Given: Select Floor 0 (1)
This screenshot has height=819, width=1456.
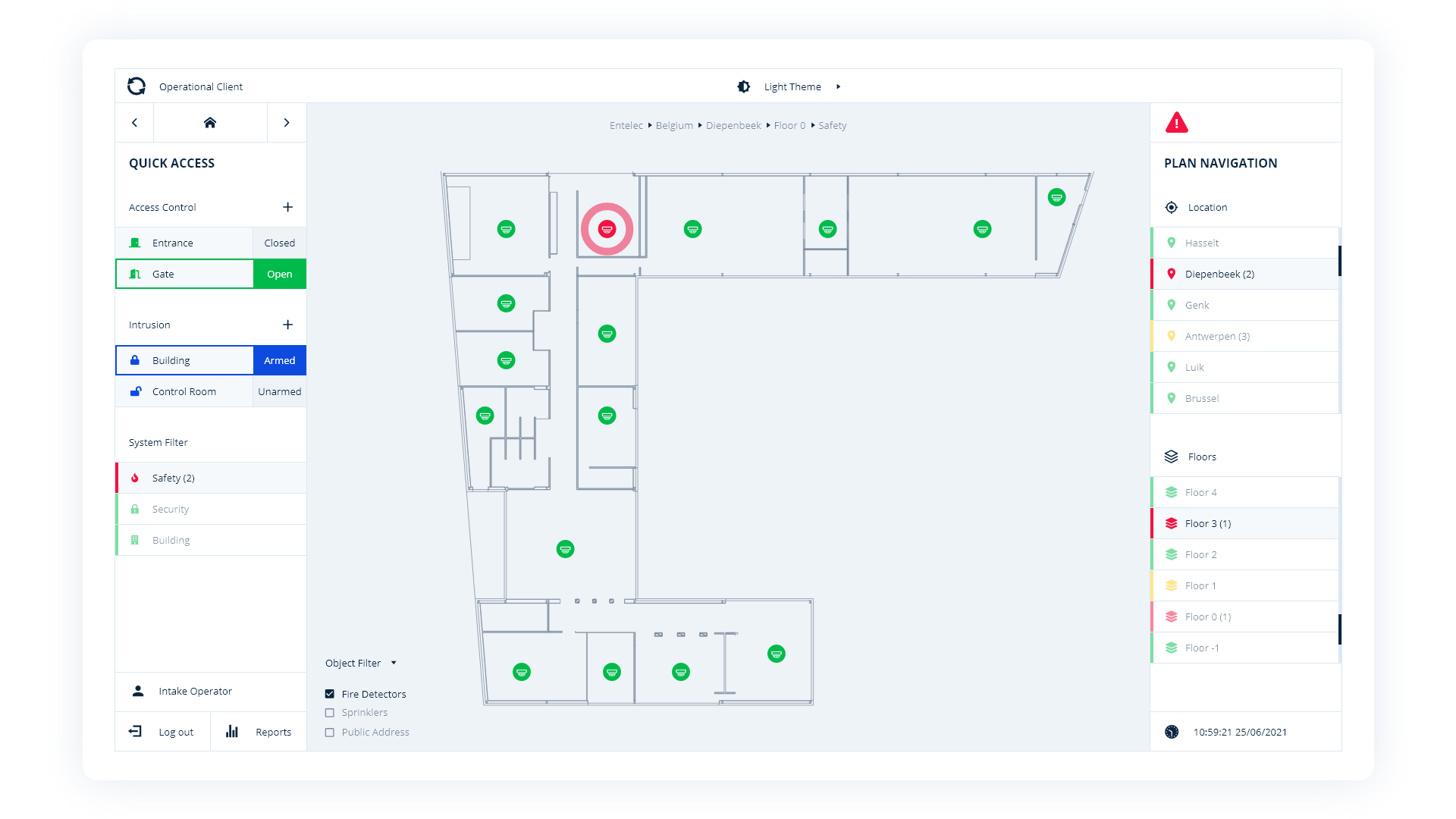Looking at the screenshot, I should 1244,617.
